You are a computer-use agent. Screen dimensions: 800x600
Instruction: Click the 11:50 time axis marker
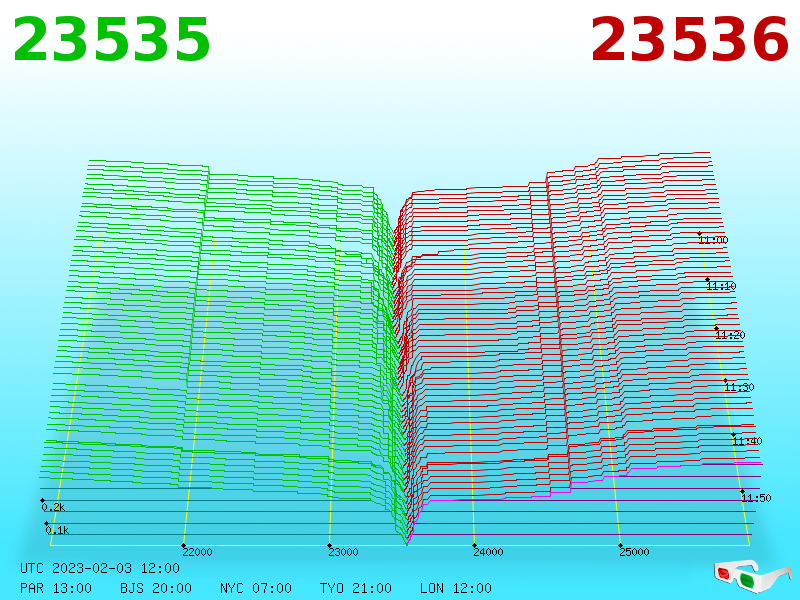756,498
